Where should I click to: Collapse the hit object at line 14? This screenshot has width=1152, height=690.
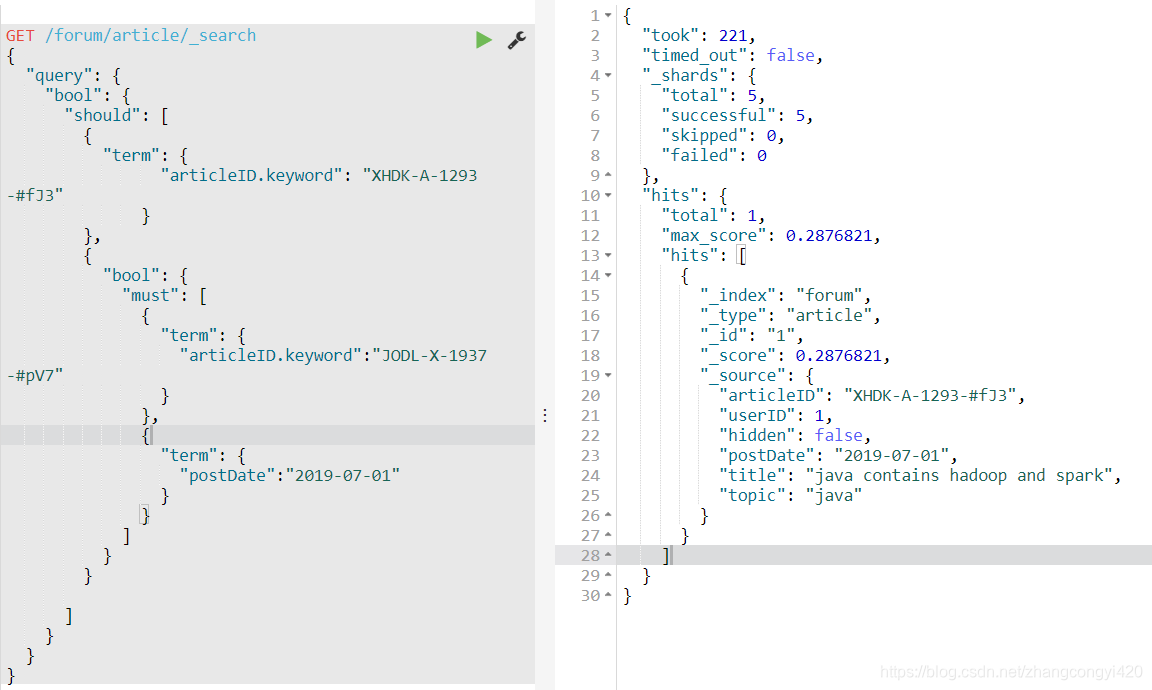click(x=606, y=275)
